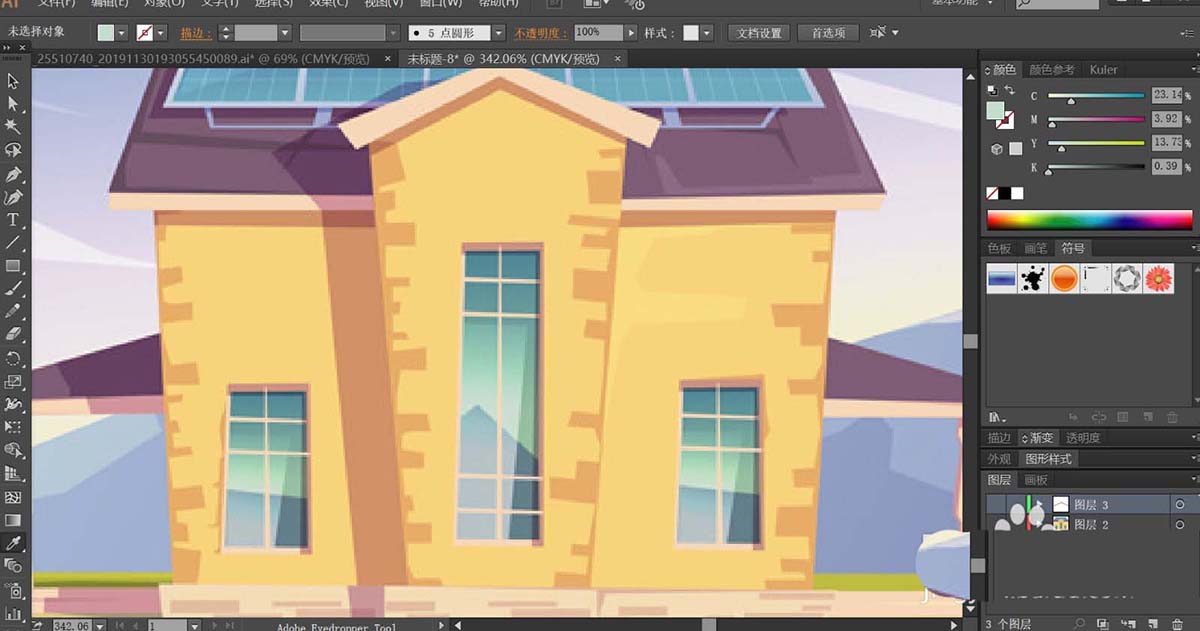
Task: Open the symbol libraries menu icon
Action: click(997, 417)
